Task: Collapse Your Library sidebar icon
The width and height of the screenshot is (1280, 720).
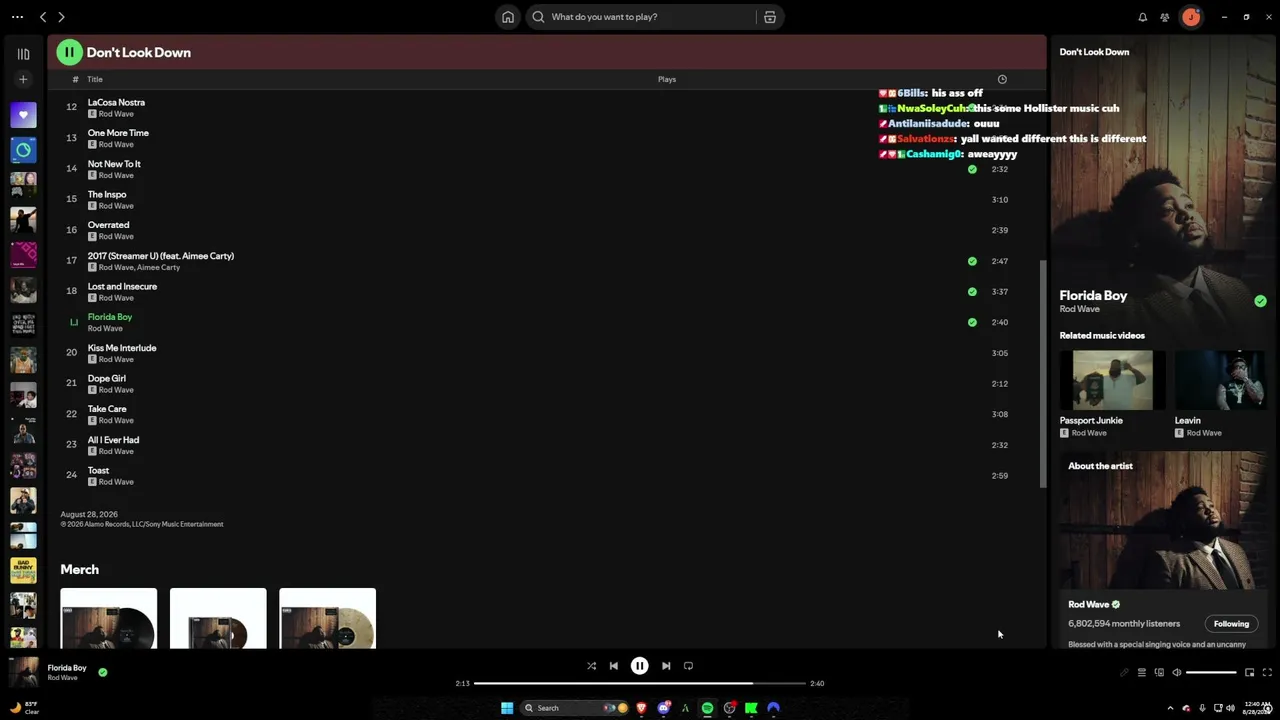Action: (x=24, y=54)
